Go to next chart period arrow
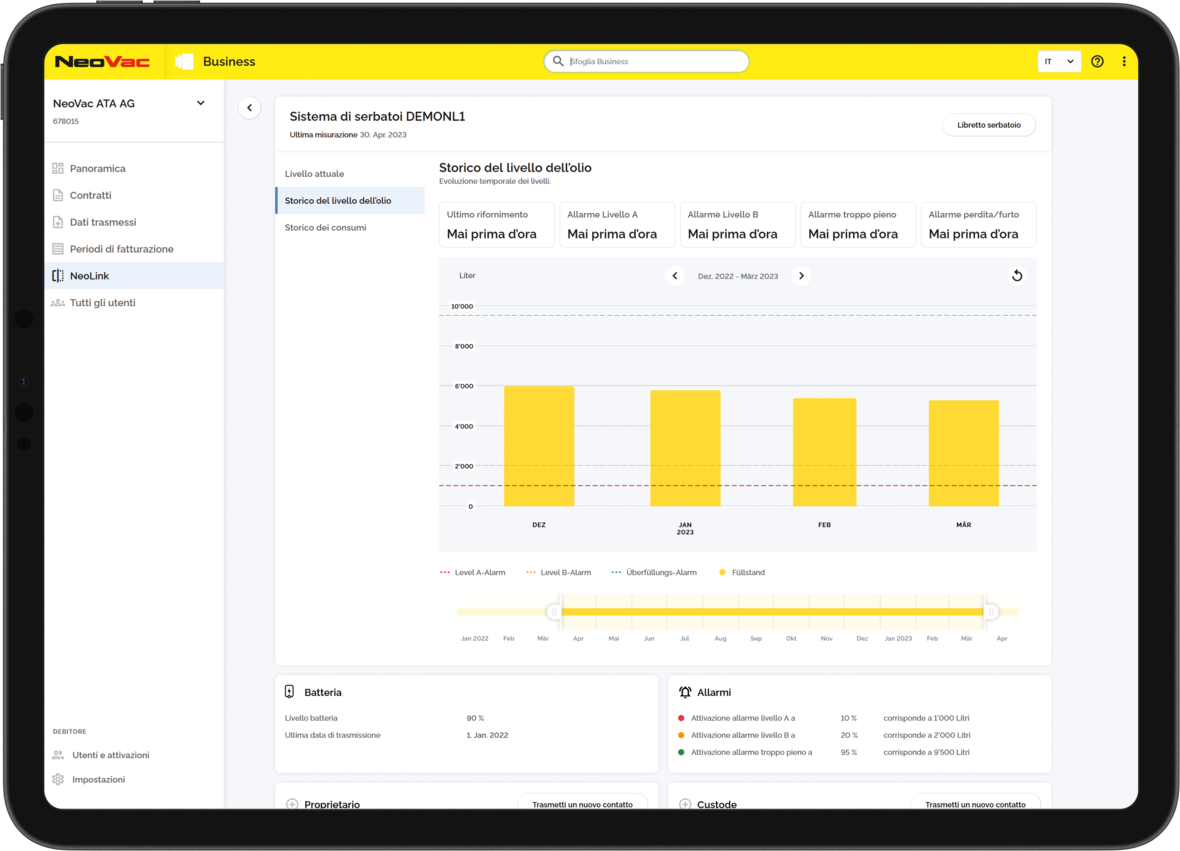This screenshot has width=1180, height=851. [x=801, y=276]
